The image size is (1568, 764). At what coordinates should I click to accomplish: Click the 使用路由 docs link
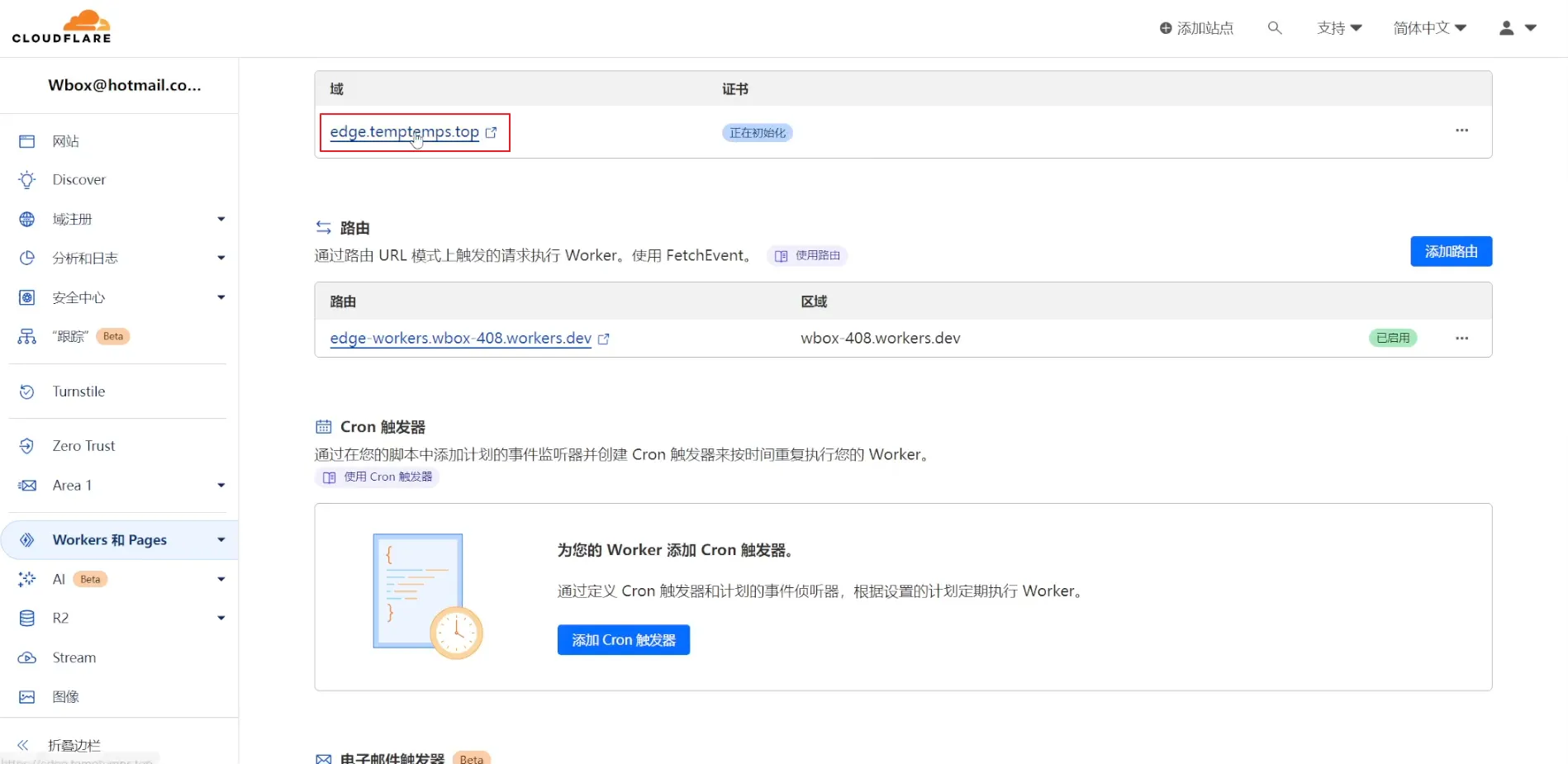click(808, 256)
